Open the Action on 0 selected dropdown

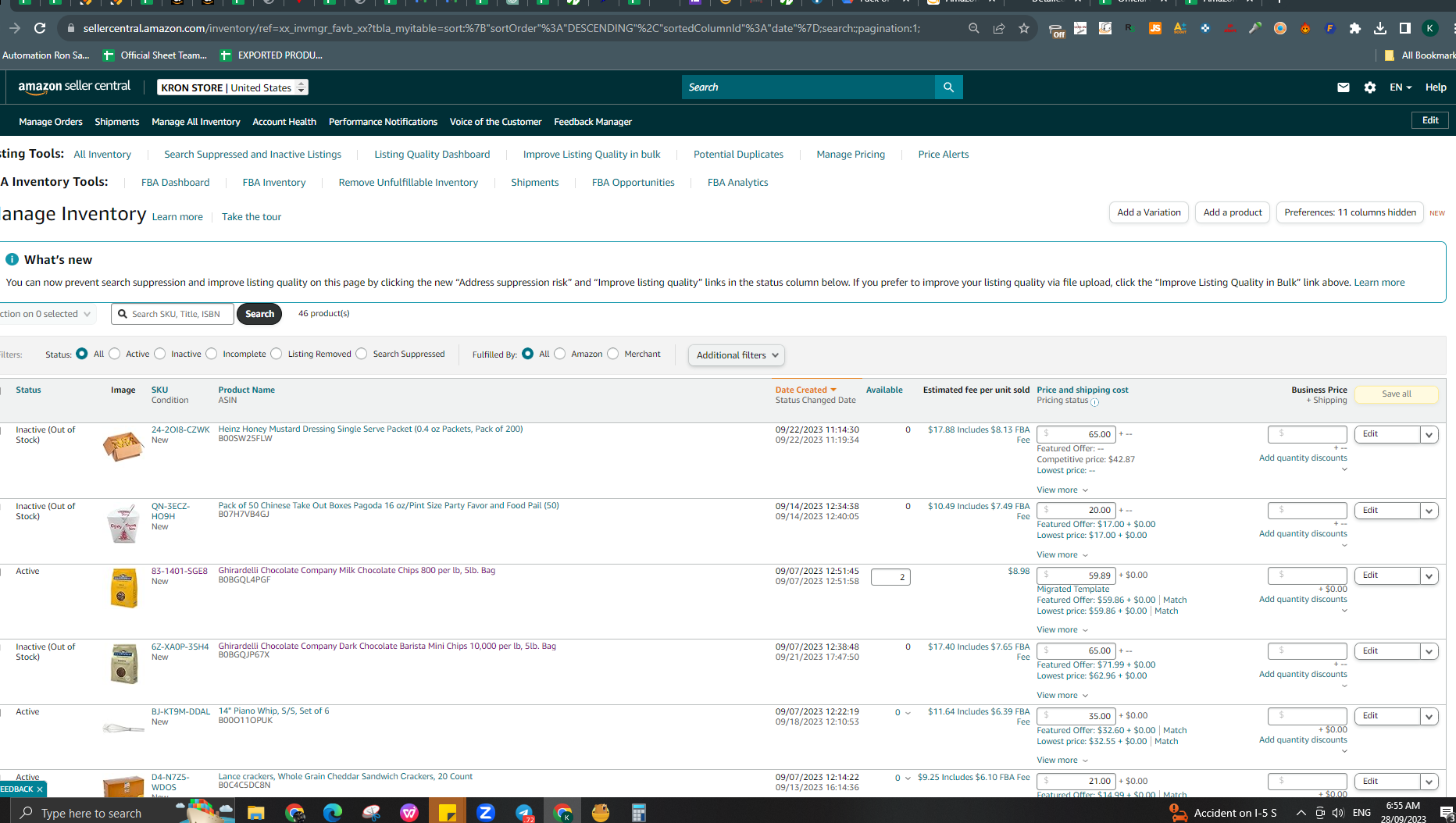(x=46, y=314)
